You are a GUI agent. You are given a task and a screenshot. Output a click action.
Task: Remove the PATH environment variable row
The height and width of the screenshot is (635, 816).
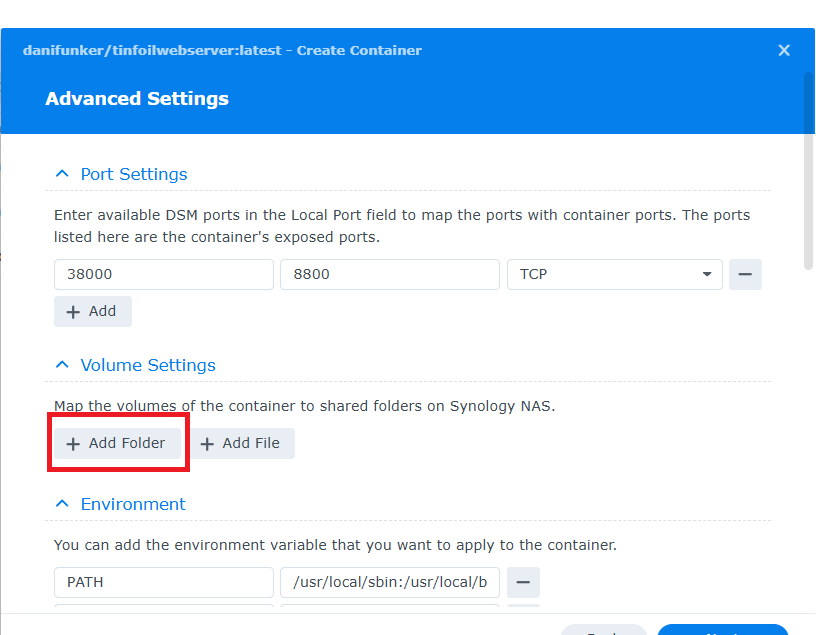[523, 582]
